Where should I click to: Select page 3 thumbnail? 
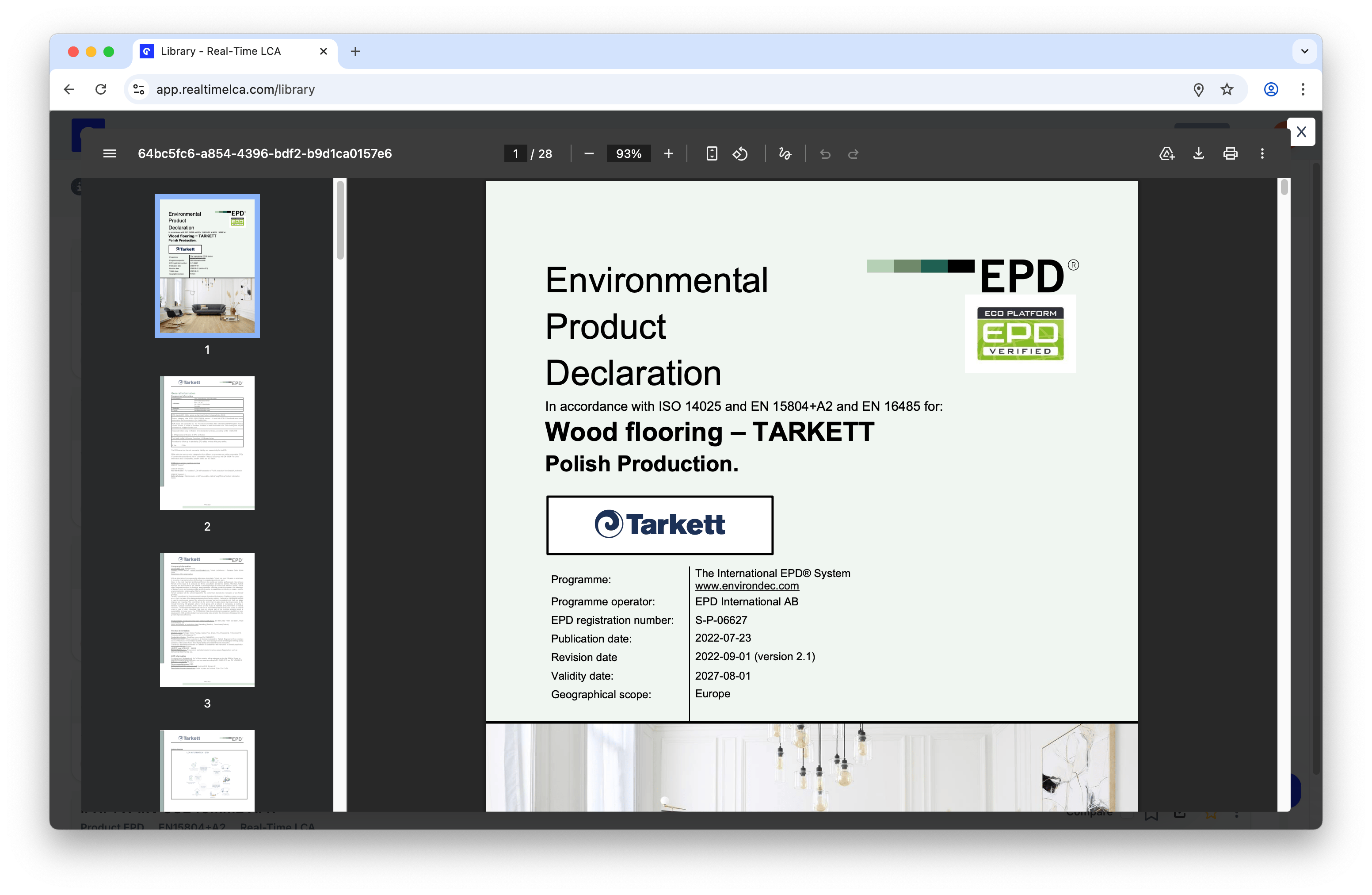207,620
